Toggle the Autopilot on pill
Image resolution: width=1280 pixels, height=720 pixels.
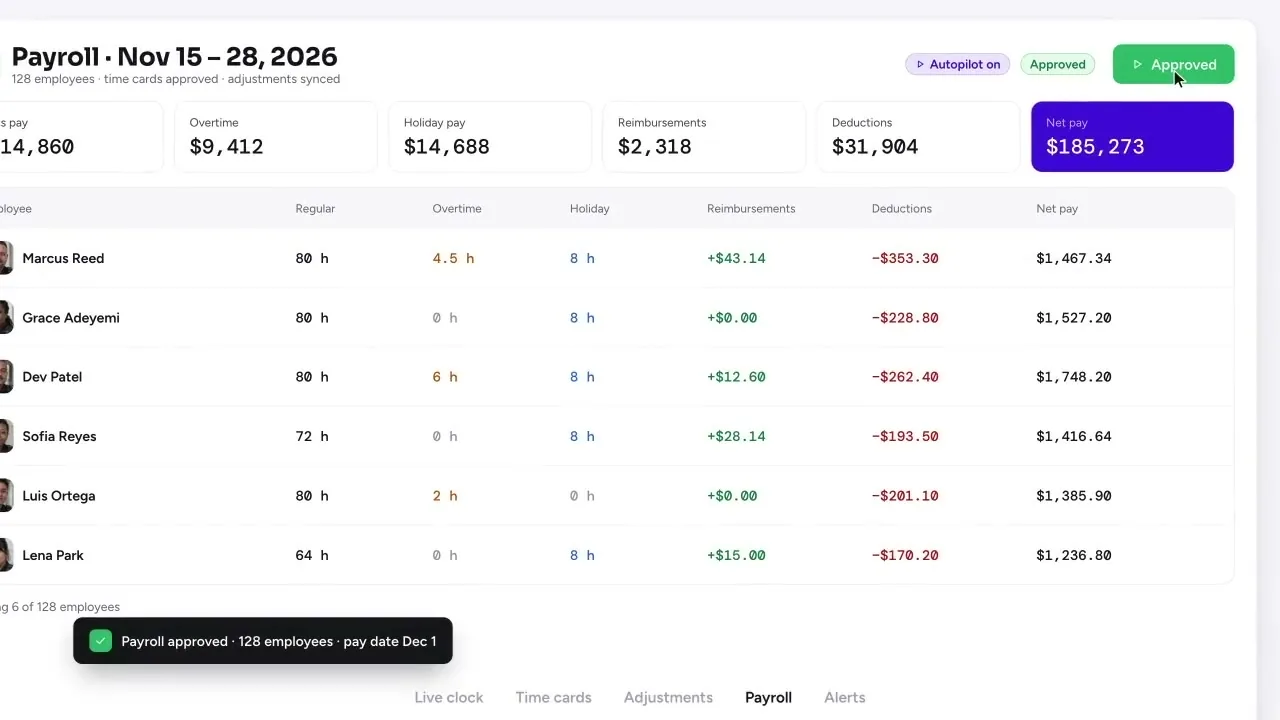(x=958, y=64)
